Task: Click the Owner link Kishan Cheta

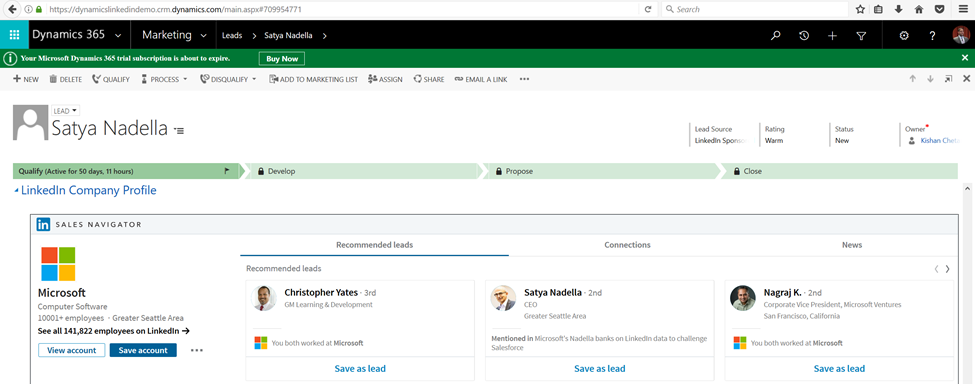Action: 941,141
